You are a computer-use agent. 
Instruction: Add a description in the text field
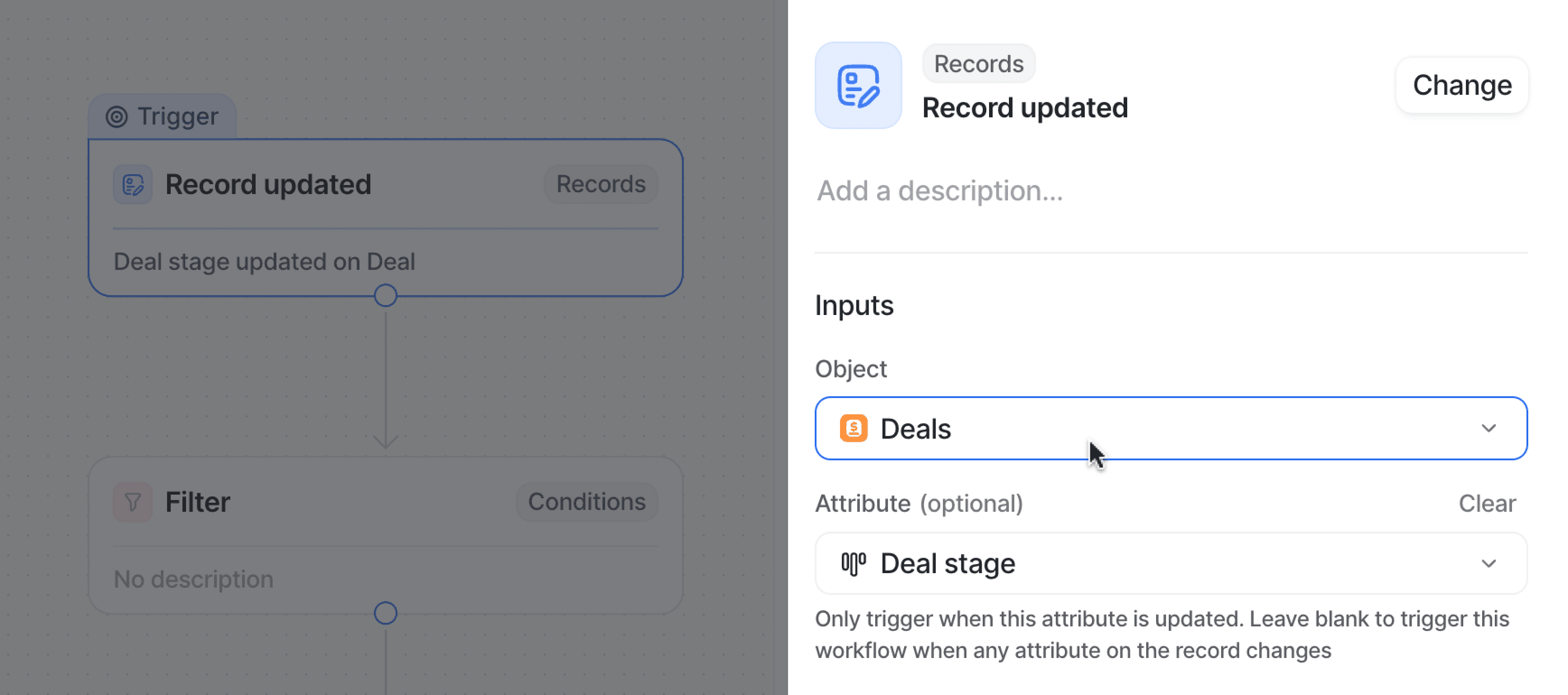coord(940,191)
